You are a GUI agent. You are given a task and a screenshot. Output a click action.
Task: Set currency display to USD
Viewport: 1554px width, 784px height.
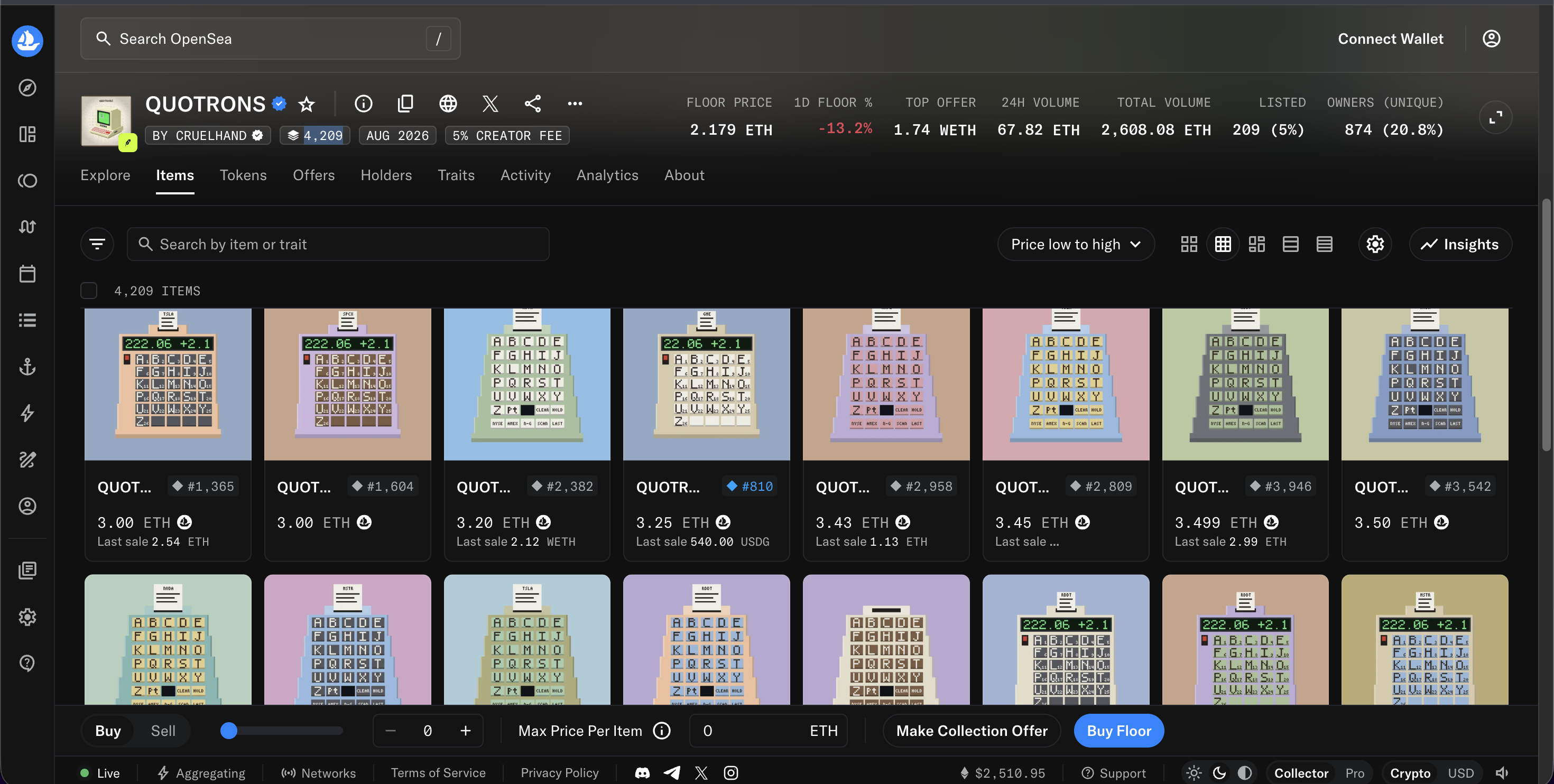(x=1460, y=773)
